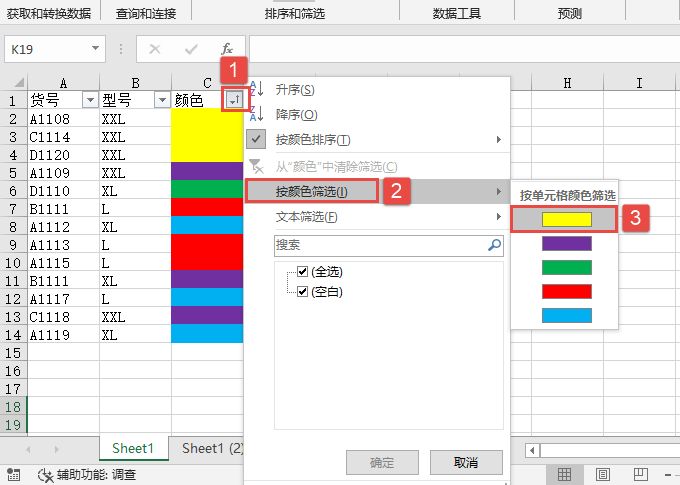Screen dimensions: 680x485
Task: Click the A-Z ascending sort icon
Action: [x=257, y=89]
